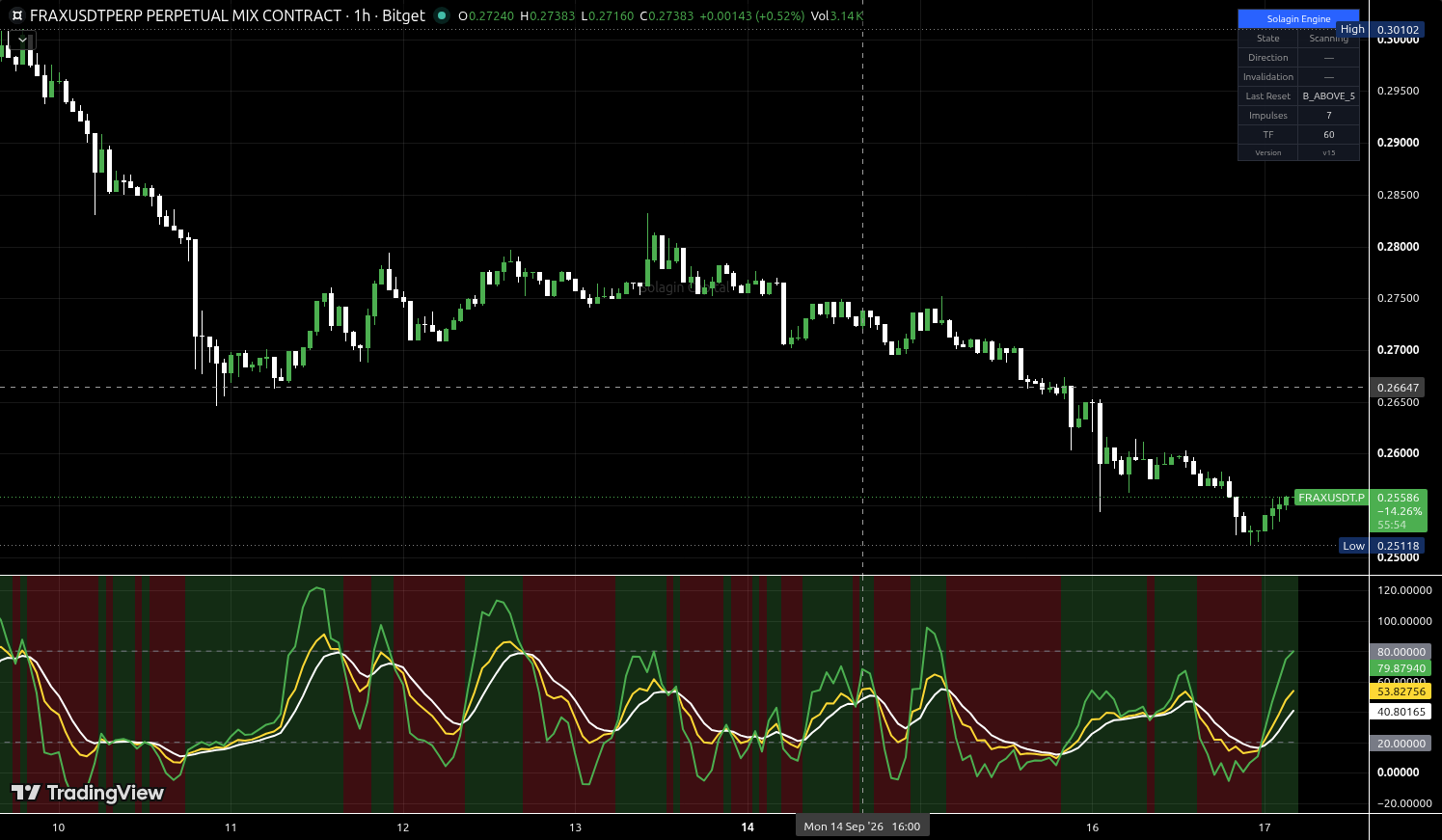Click the Invalidation row label

(x=1267, y=77)
